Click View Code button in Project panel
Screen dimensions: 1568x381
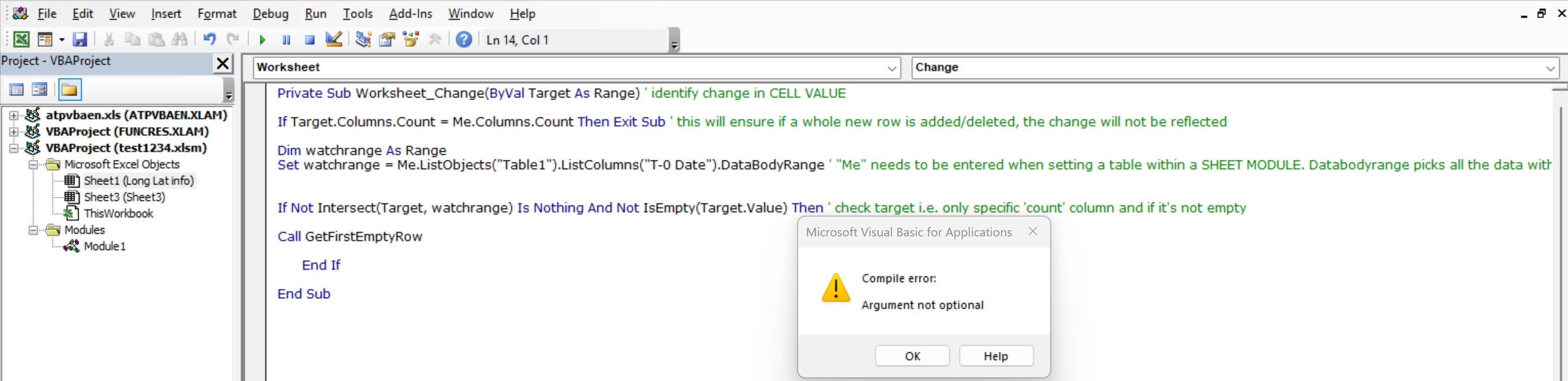coord(16,90)
